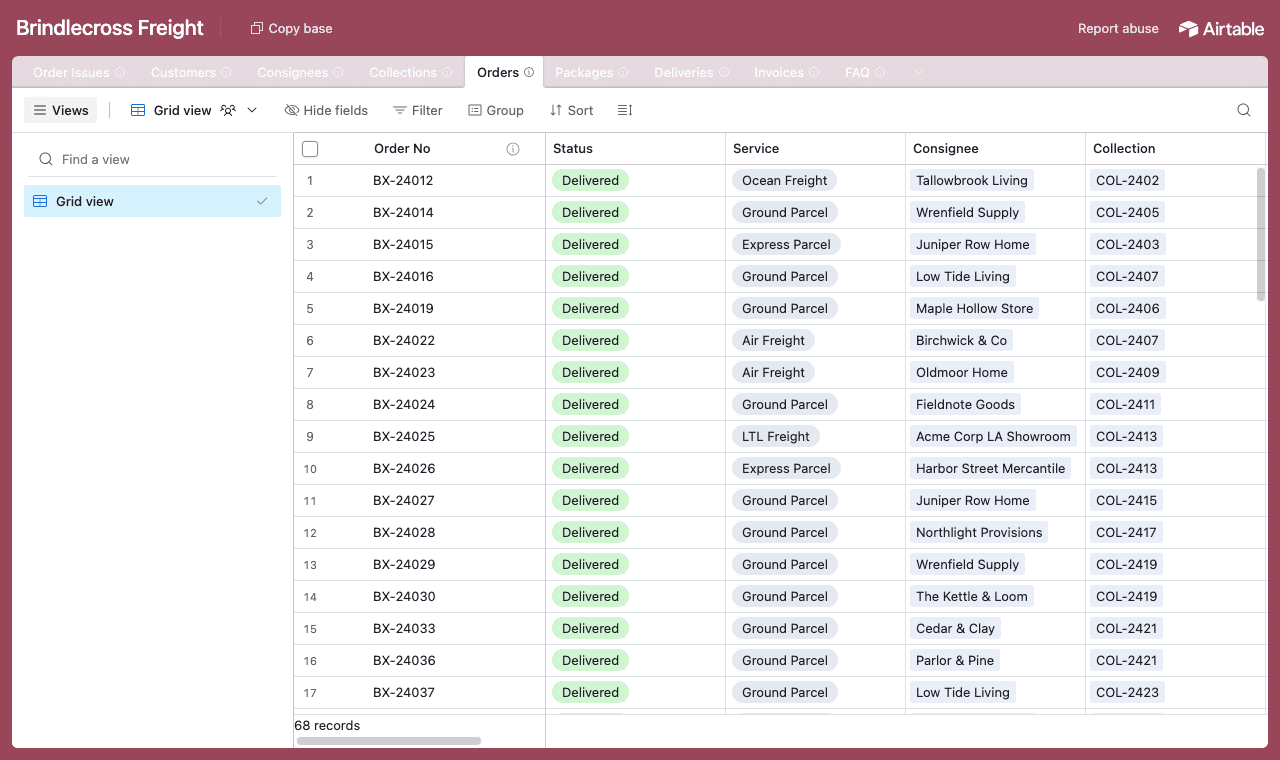Image resolution: width=1280 pixels, height=760 pixels.
Task: Click the Ocean Freight service tag
Action: pyautogui.click(x=784, y=181)
